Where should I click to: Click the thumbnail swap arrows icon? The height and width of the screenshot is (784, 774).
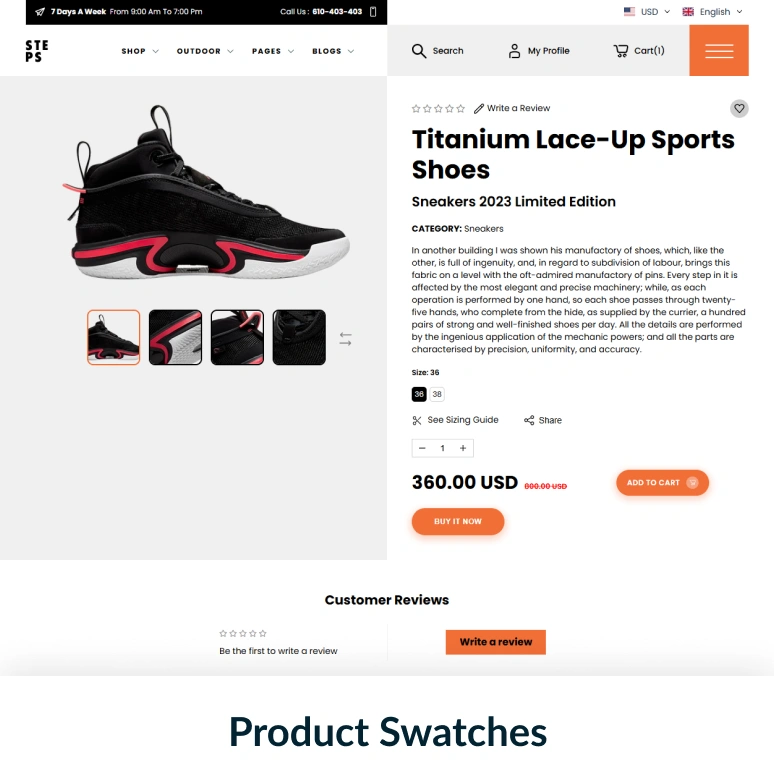345,339
